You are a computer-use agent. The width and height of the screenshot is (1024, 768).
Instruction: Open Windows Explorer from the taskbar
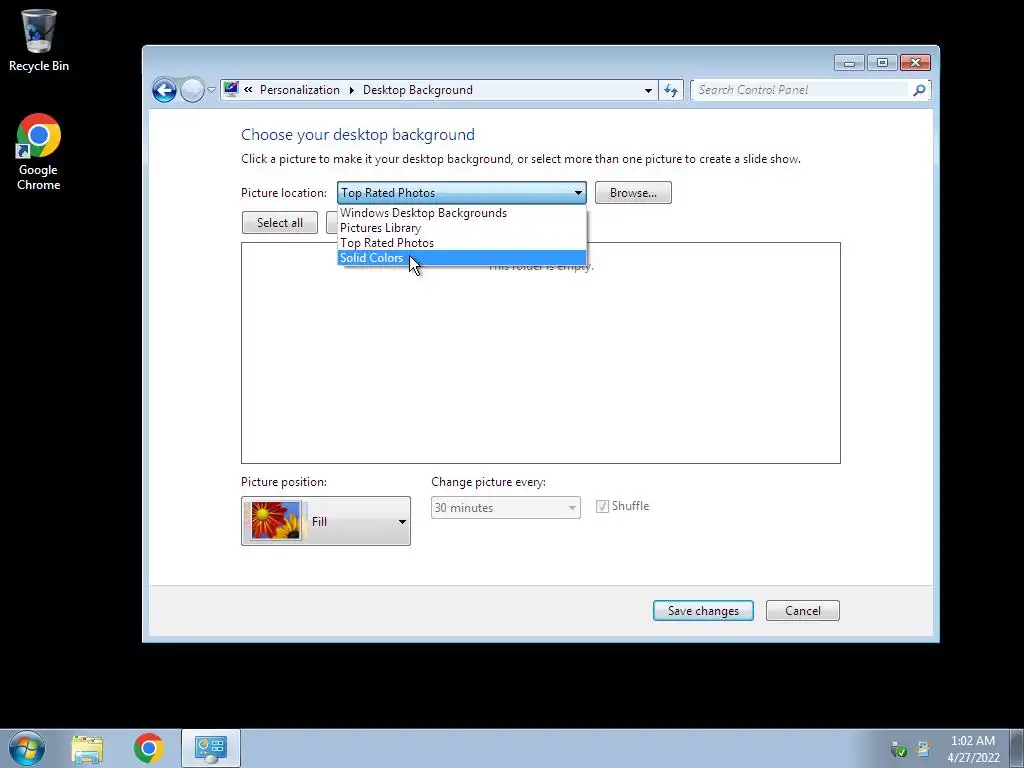click(88, 748)
